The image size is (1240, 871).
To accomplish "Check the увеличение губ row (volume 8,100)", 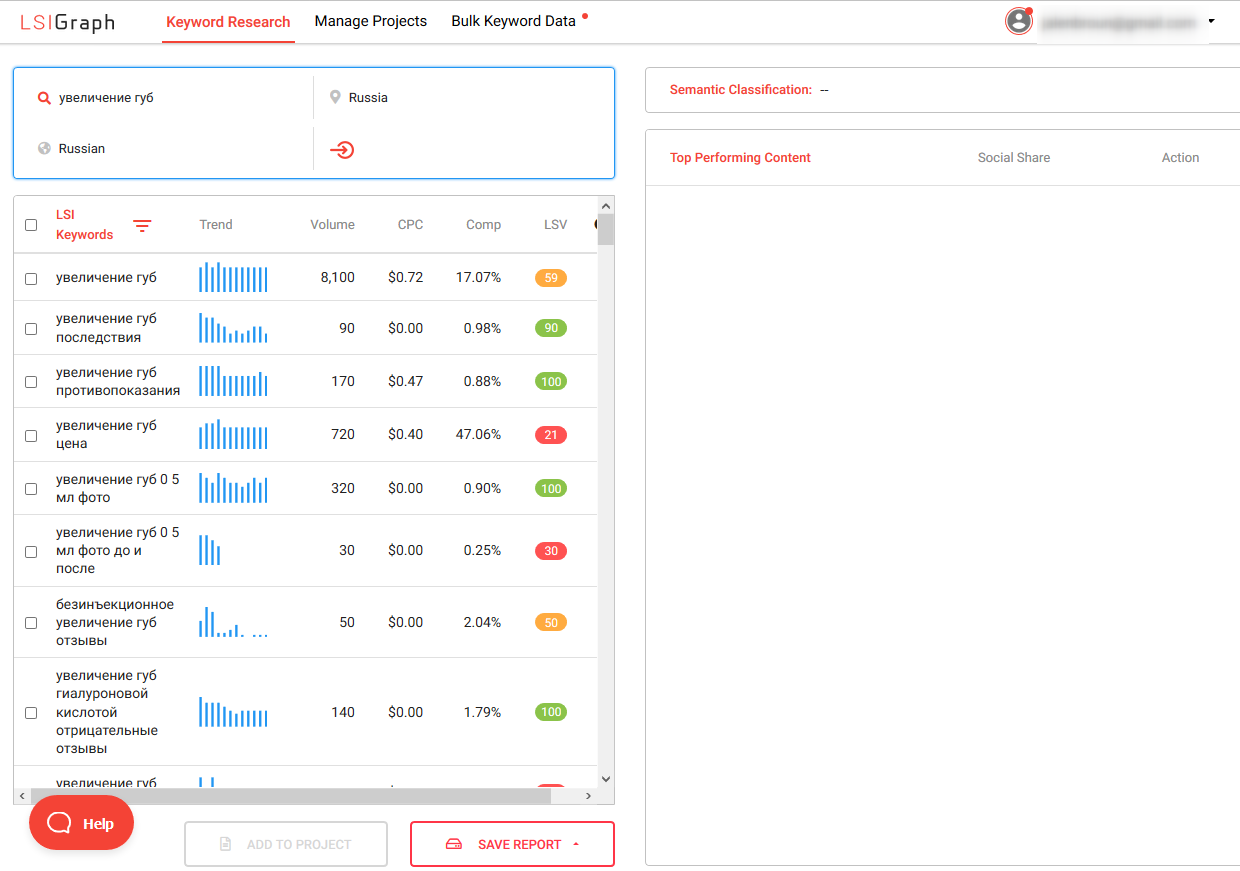I will [x=31, y=279].
